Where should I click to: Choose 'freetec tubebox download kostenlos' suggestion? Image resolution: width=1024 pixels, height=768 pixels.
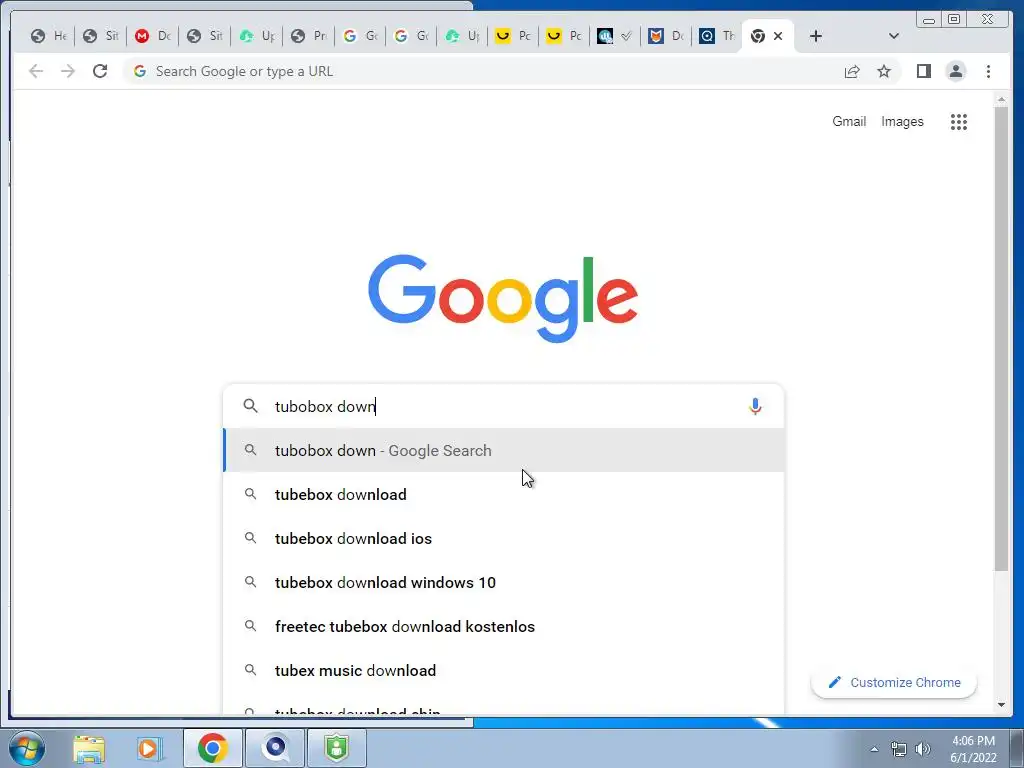504,626
